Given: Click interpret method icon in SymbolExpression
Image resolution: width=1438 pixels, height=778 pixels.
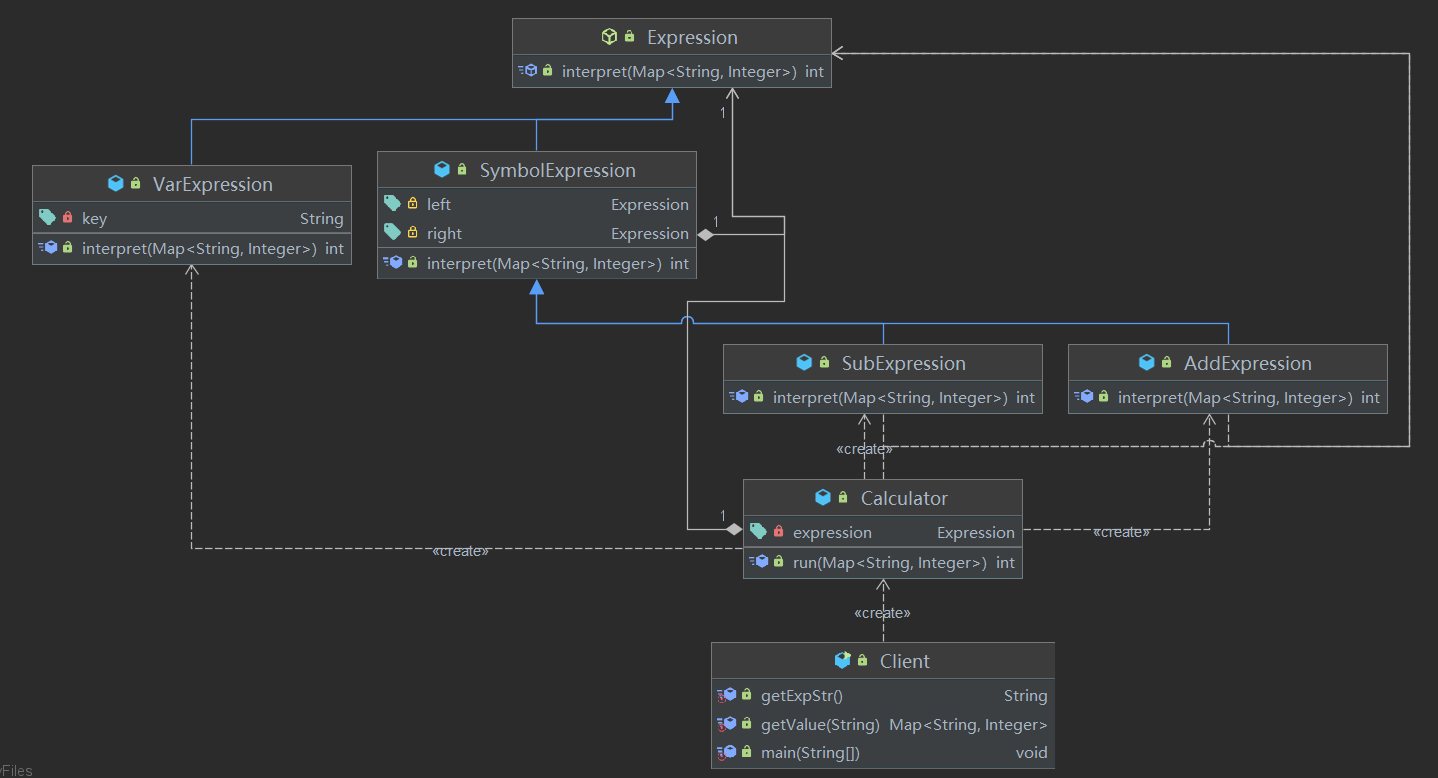Looking at the screenshot, I should point(392,262).
